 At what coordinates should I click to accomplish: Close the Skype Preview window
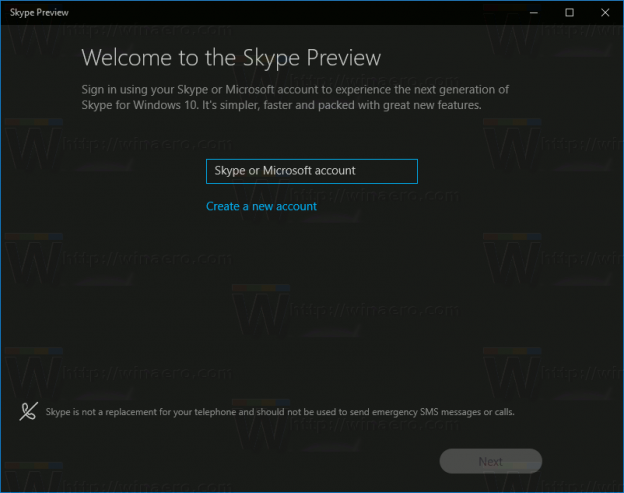(605, 13)
